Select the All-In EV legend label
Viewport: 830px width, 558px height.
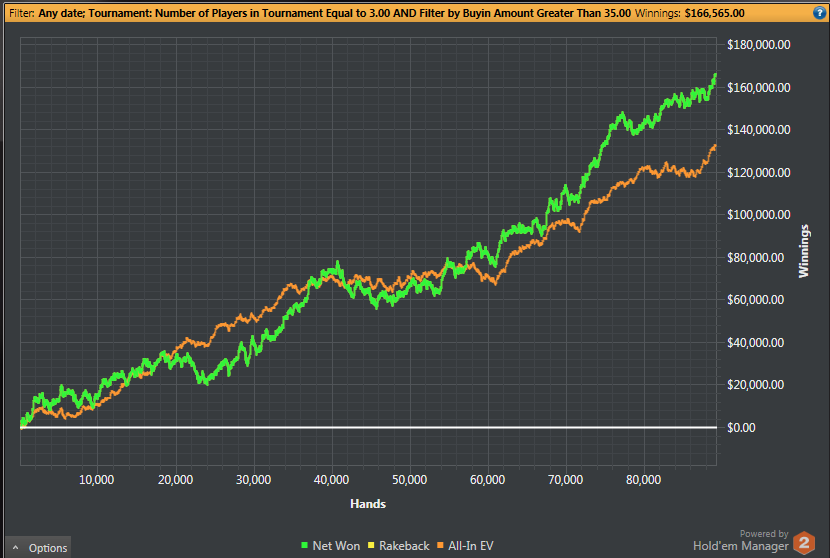[x=471, y=546]
